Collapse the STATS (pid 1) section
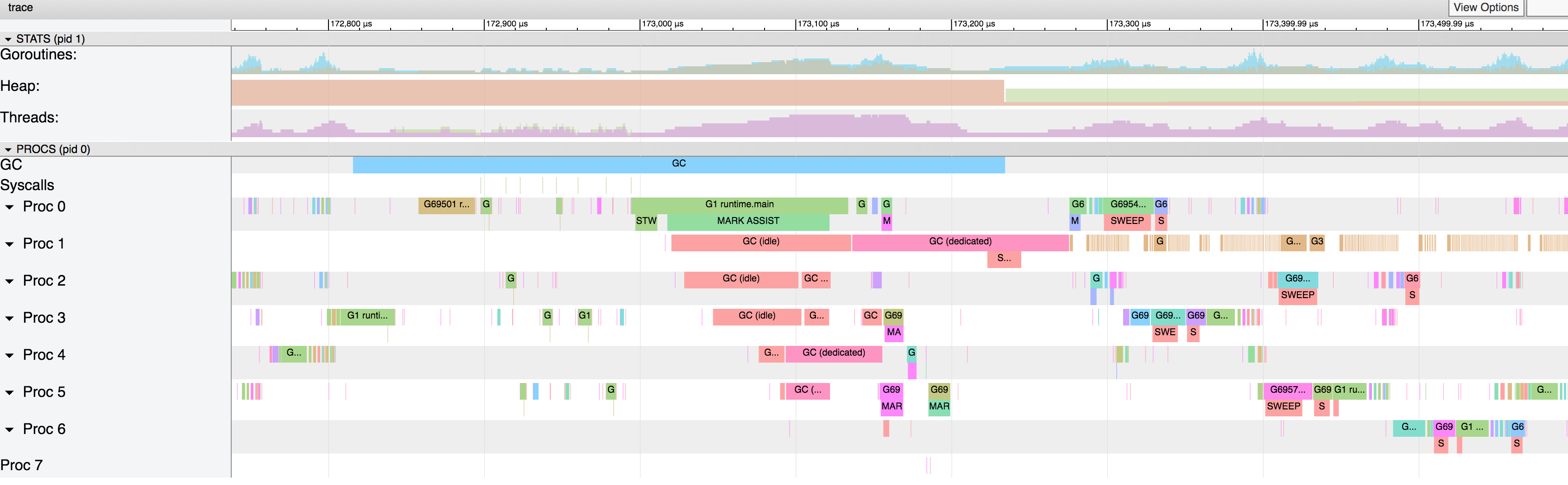Image resolution: width=1568 pixels, height=485 pixels. coord(8,39)
